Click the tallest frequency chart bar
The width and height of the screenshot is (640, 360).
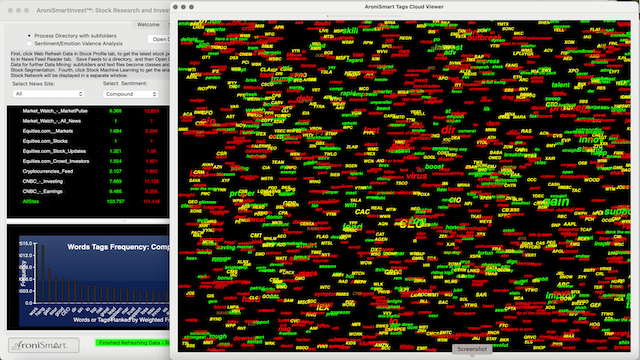coord(43,273)
